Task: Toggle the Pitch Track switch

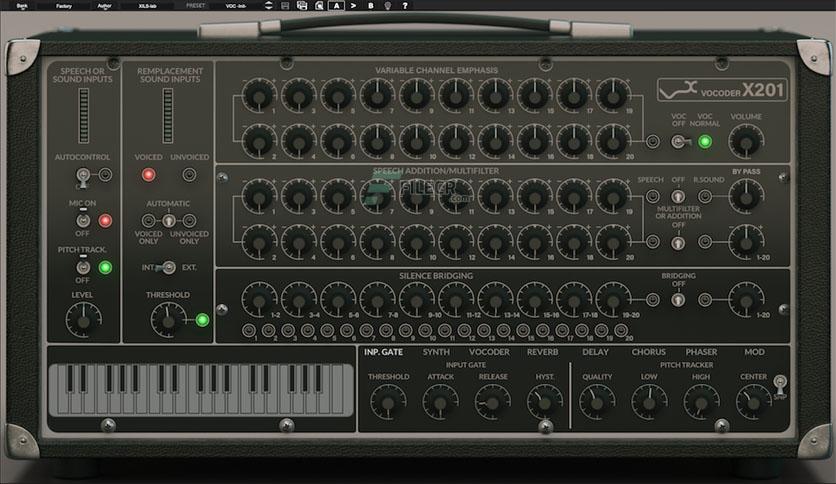Action: tap(83, 267)
